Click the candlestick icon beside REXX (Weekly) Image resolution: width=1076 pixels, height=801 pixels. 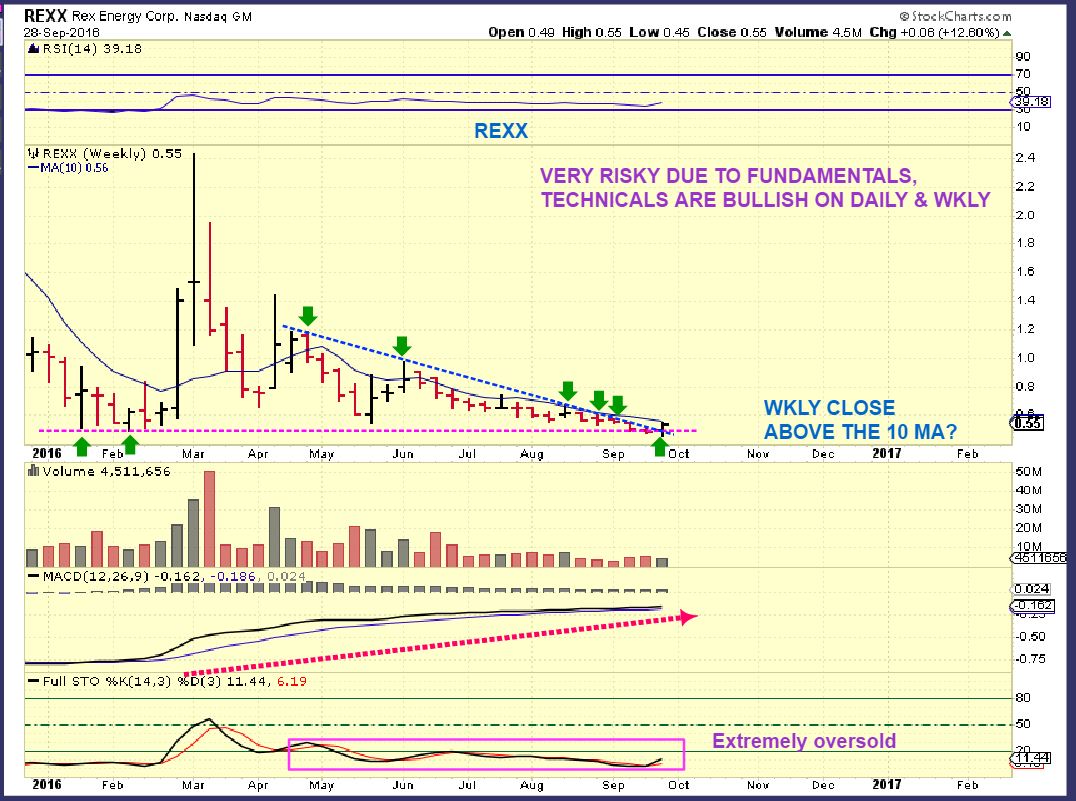click(x=34, y=154)
